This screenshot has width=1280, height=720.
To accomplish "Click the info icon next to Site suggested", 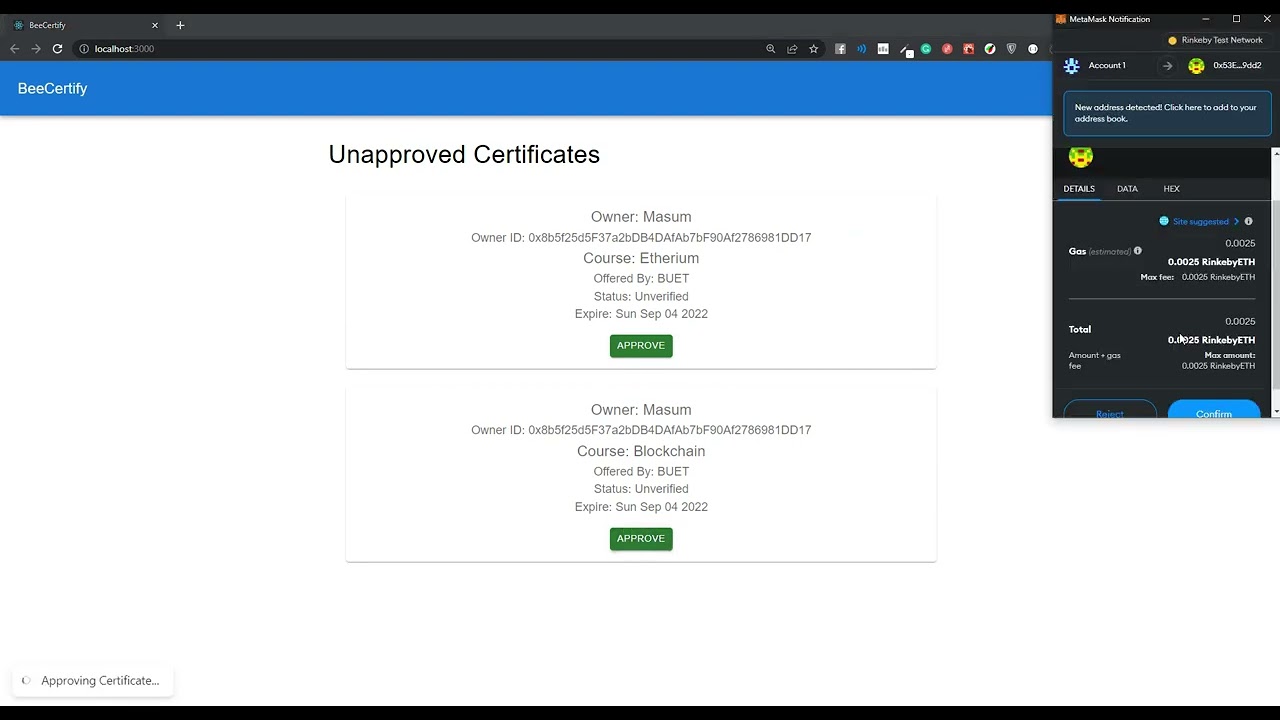I will point(1248,221).
